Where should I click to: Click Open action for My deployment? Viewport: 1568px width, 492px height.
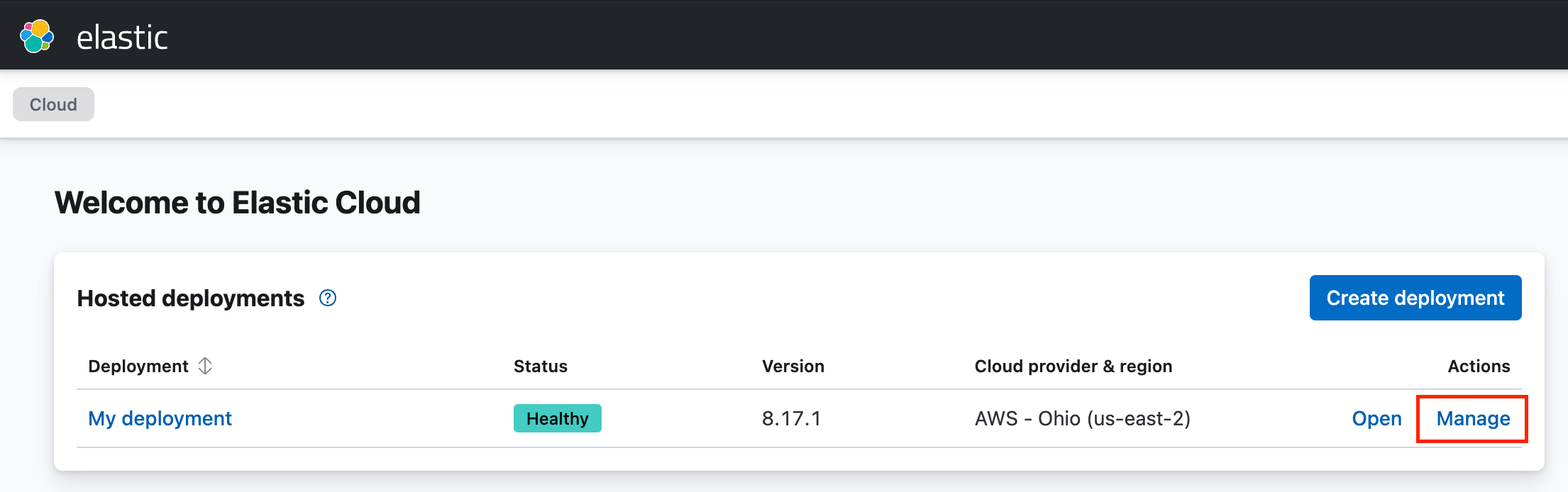click(x=1377, y=418)
